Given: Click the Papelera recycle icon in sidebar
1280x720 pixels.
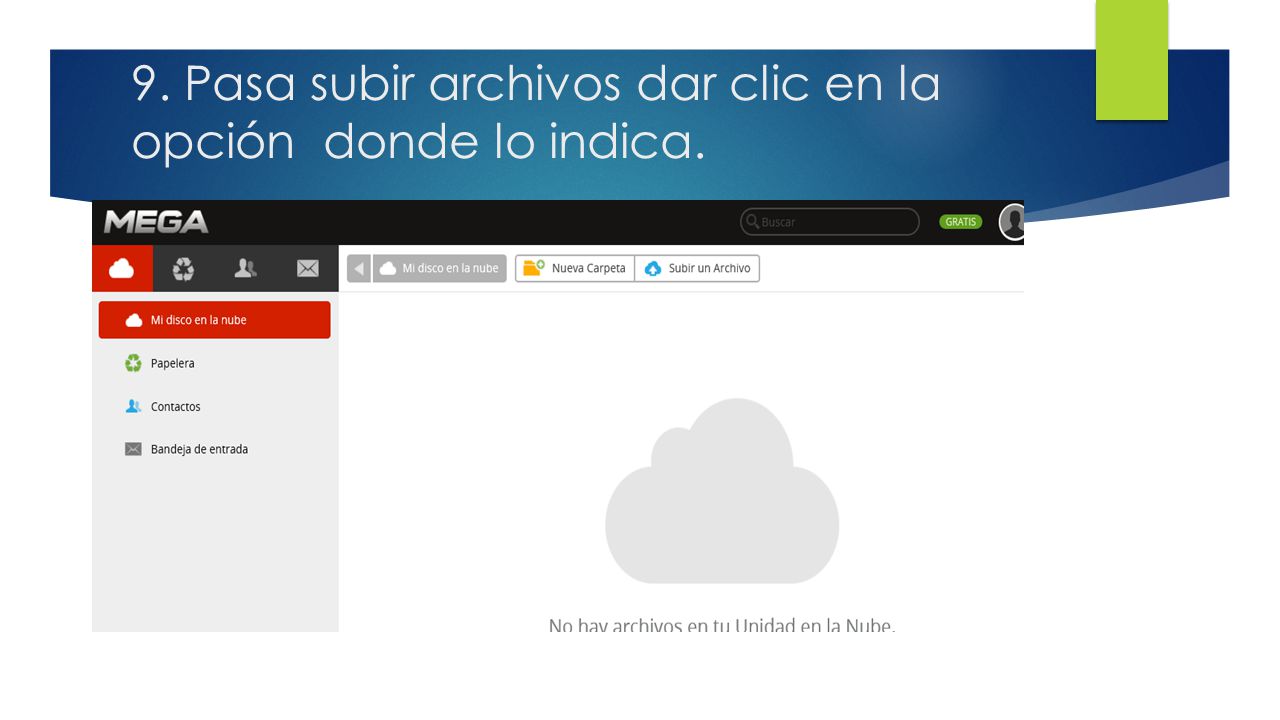Looking at the screenshot, I should point(133,363).
